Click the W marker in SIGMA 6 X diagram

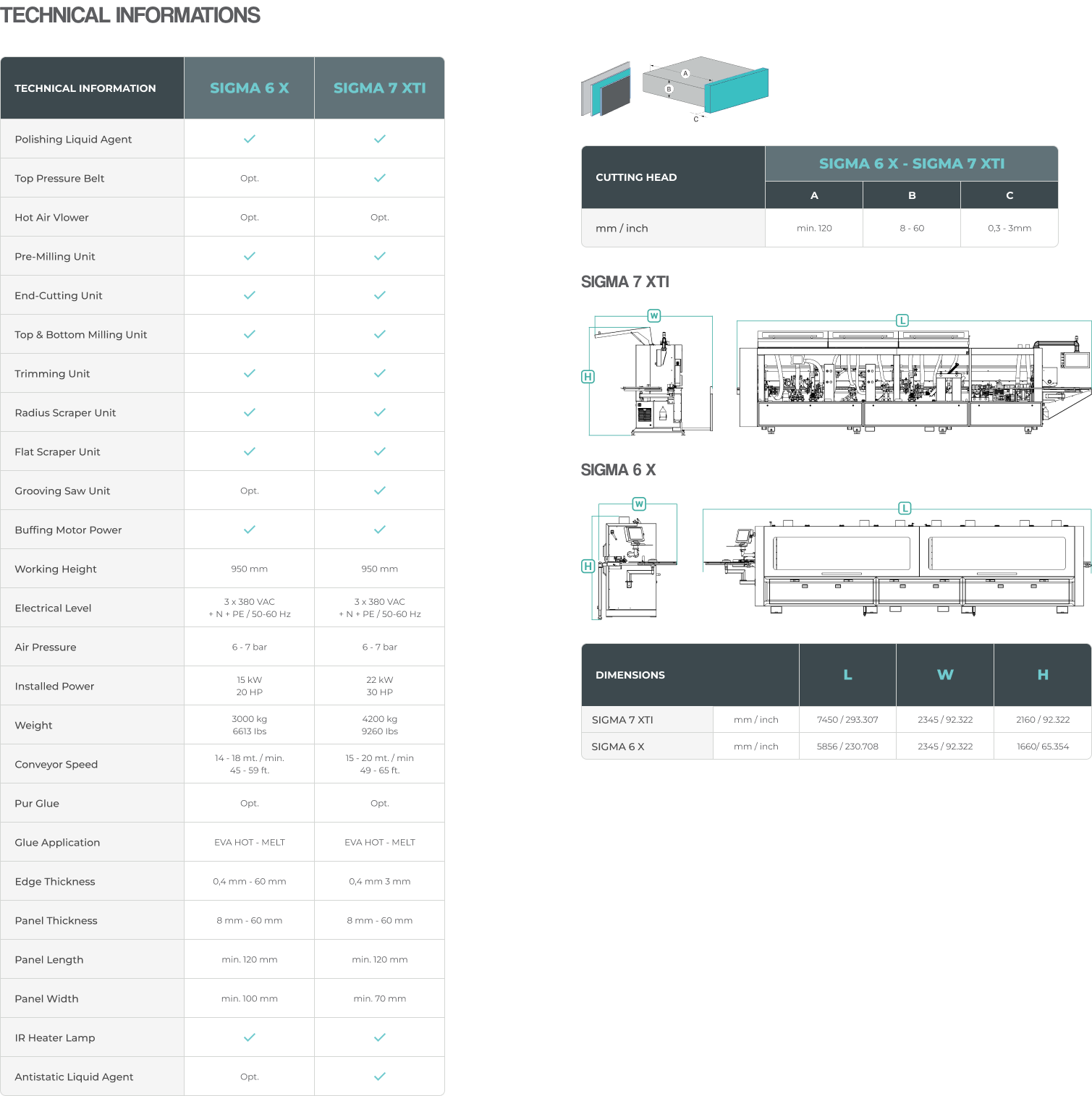pos(639,504)
